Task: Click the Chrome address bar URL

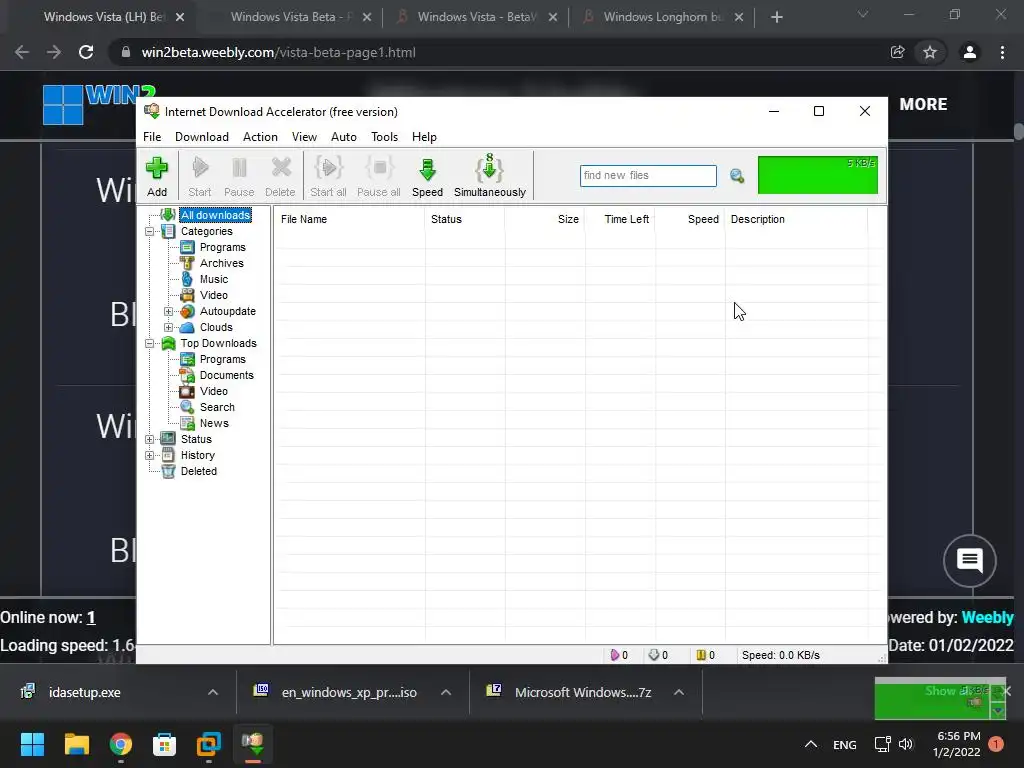Action: coord(278,52)
